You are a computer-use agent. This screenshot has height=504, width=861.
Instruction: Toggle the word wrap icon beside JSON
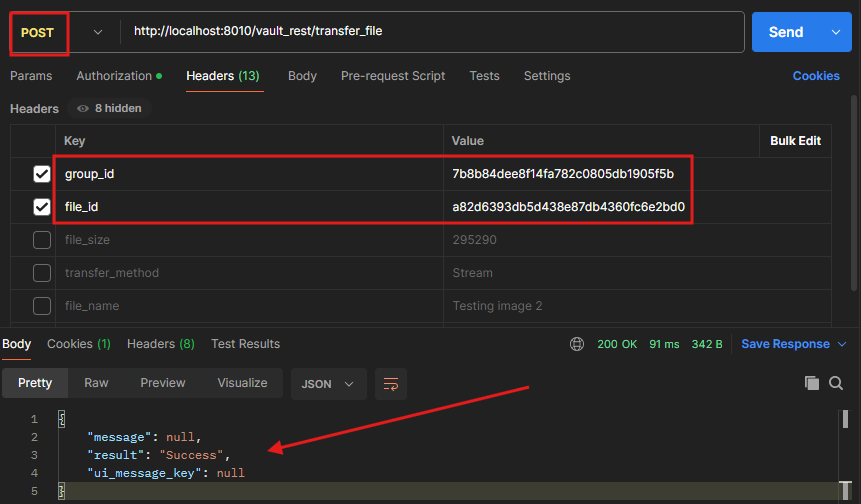click(391, 384)
